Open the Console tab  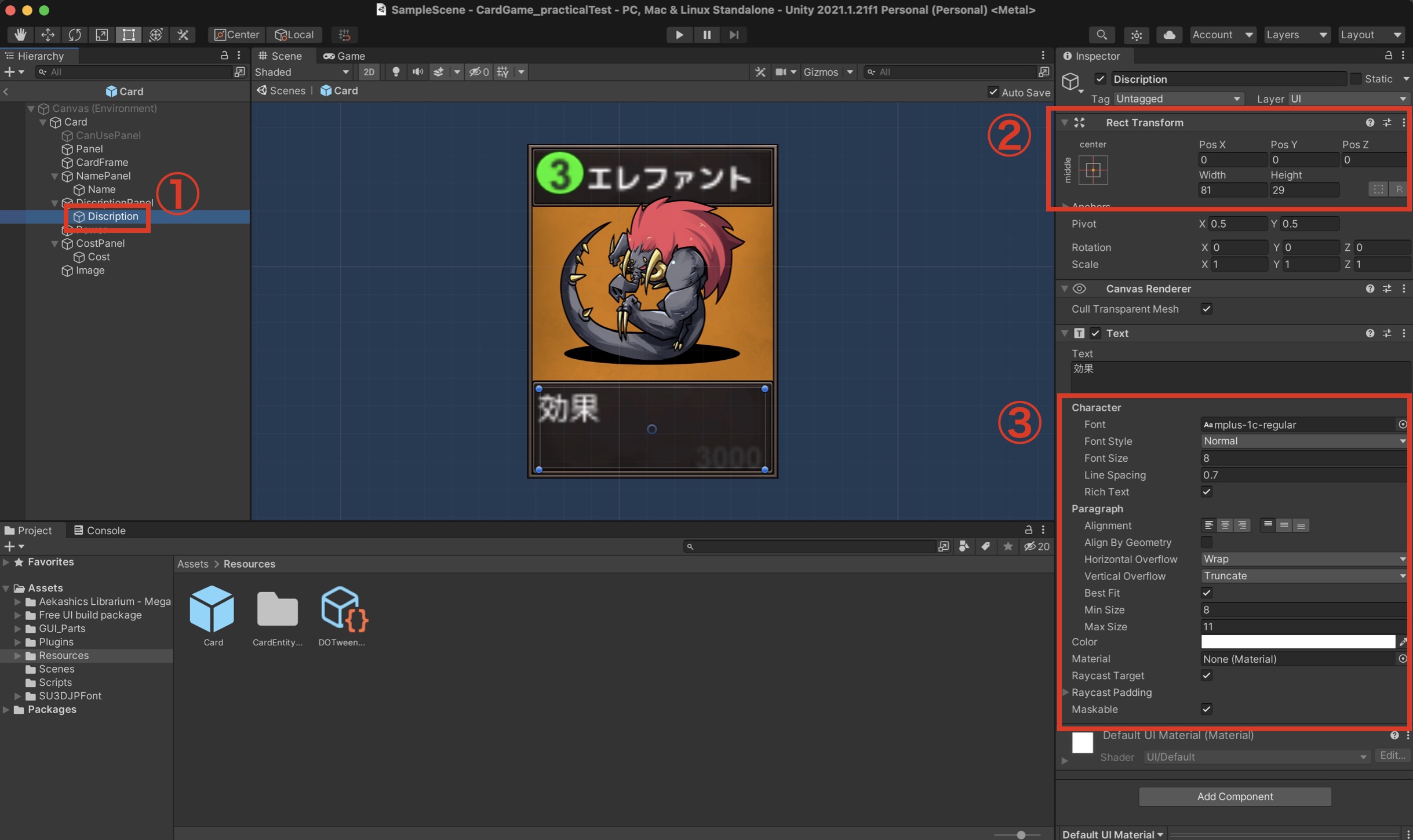tap(100, 530)
